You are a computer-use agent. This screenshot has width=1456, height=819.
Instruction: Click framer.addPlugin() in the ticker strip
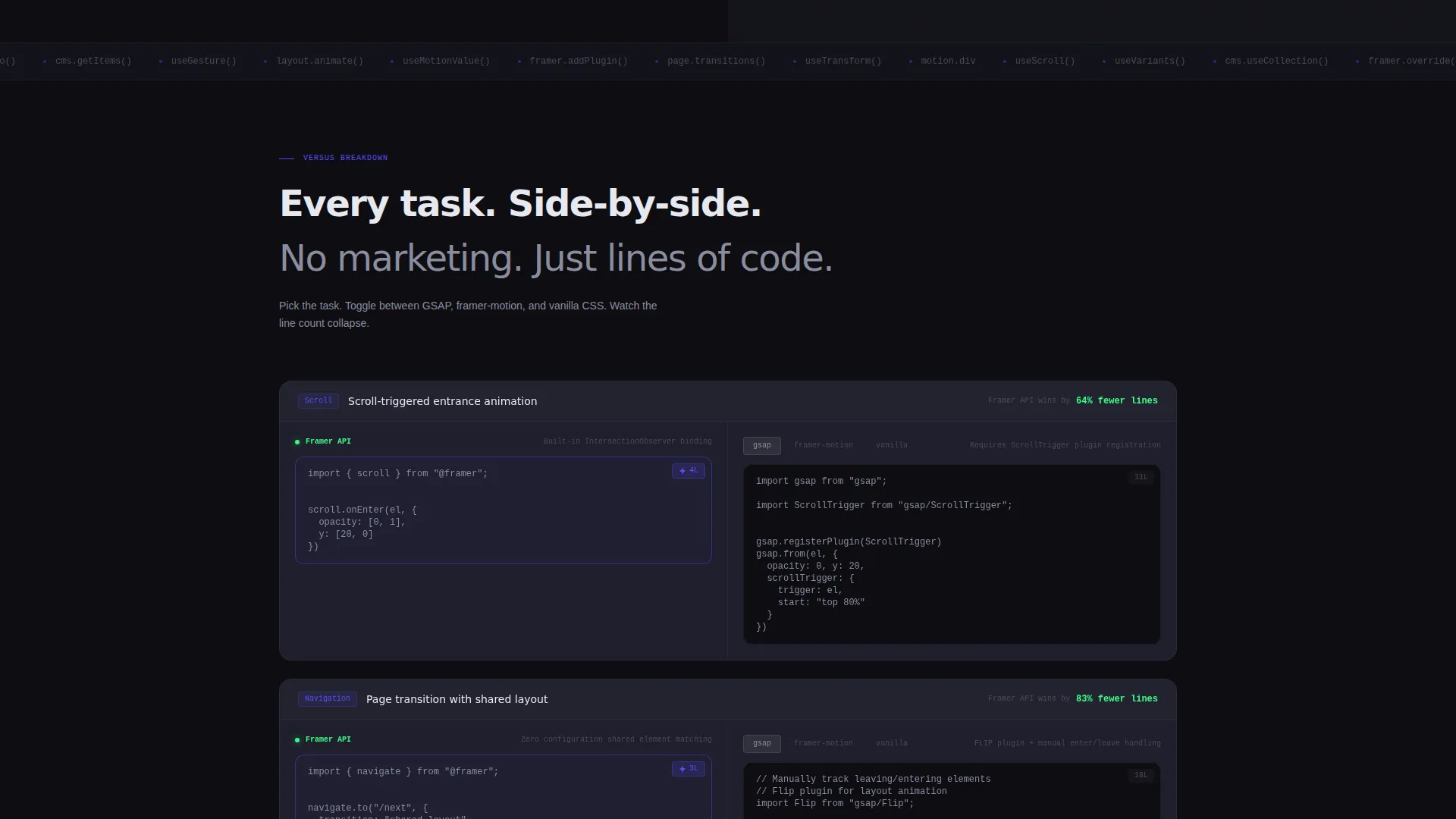[579, 61]
